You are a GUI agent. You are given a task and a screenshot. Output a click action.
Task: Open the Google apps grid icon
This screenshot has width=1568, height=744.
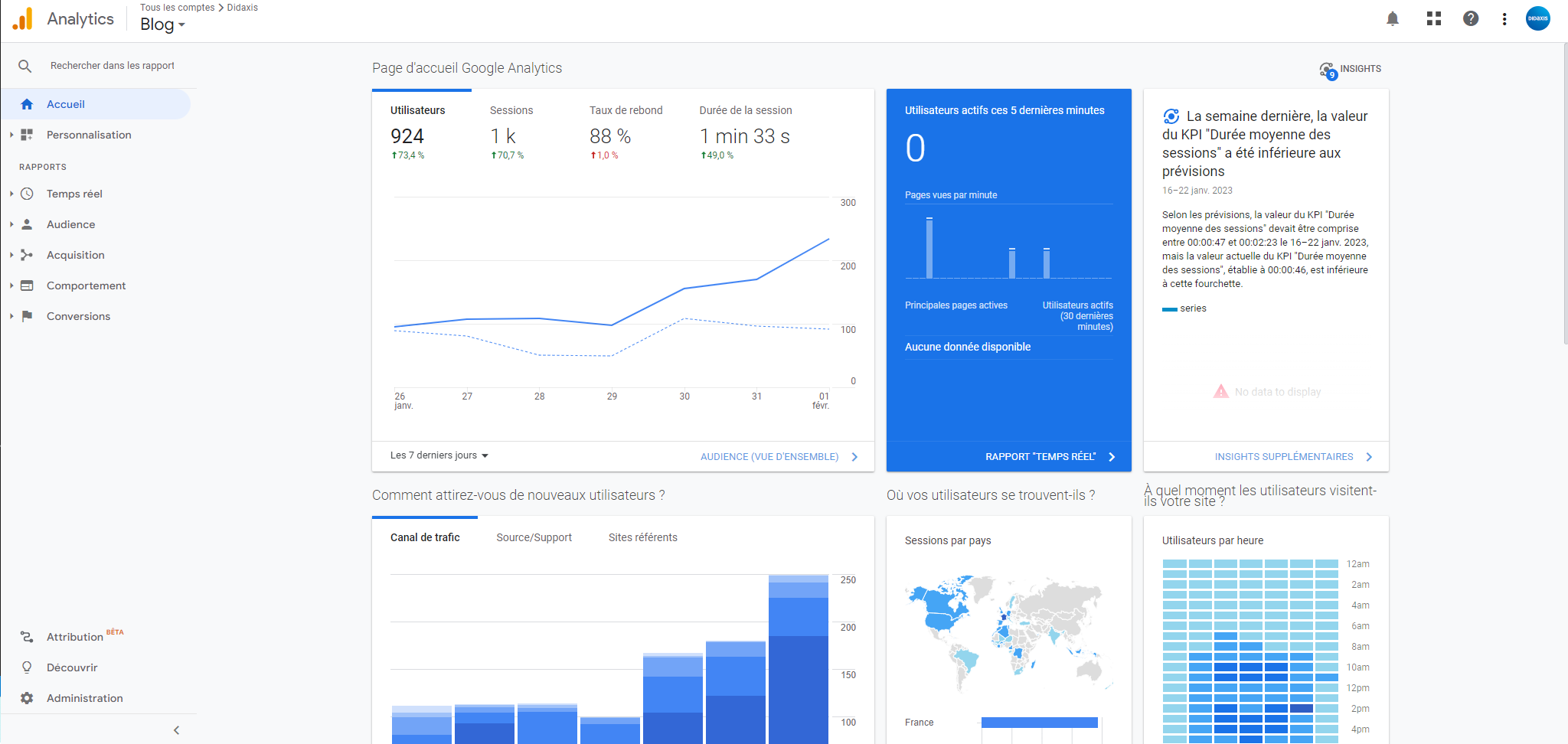1434,18
